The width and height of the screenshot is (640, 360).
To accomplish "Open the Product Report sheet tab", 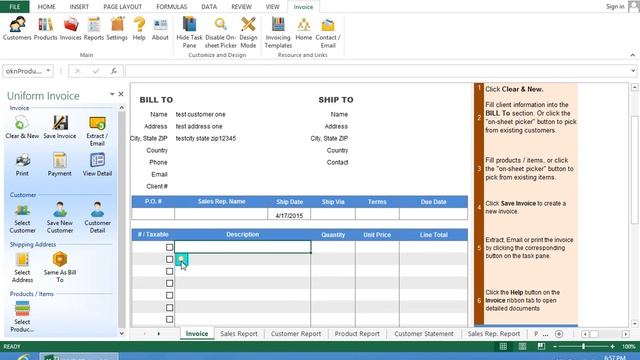I will [357, 334].
